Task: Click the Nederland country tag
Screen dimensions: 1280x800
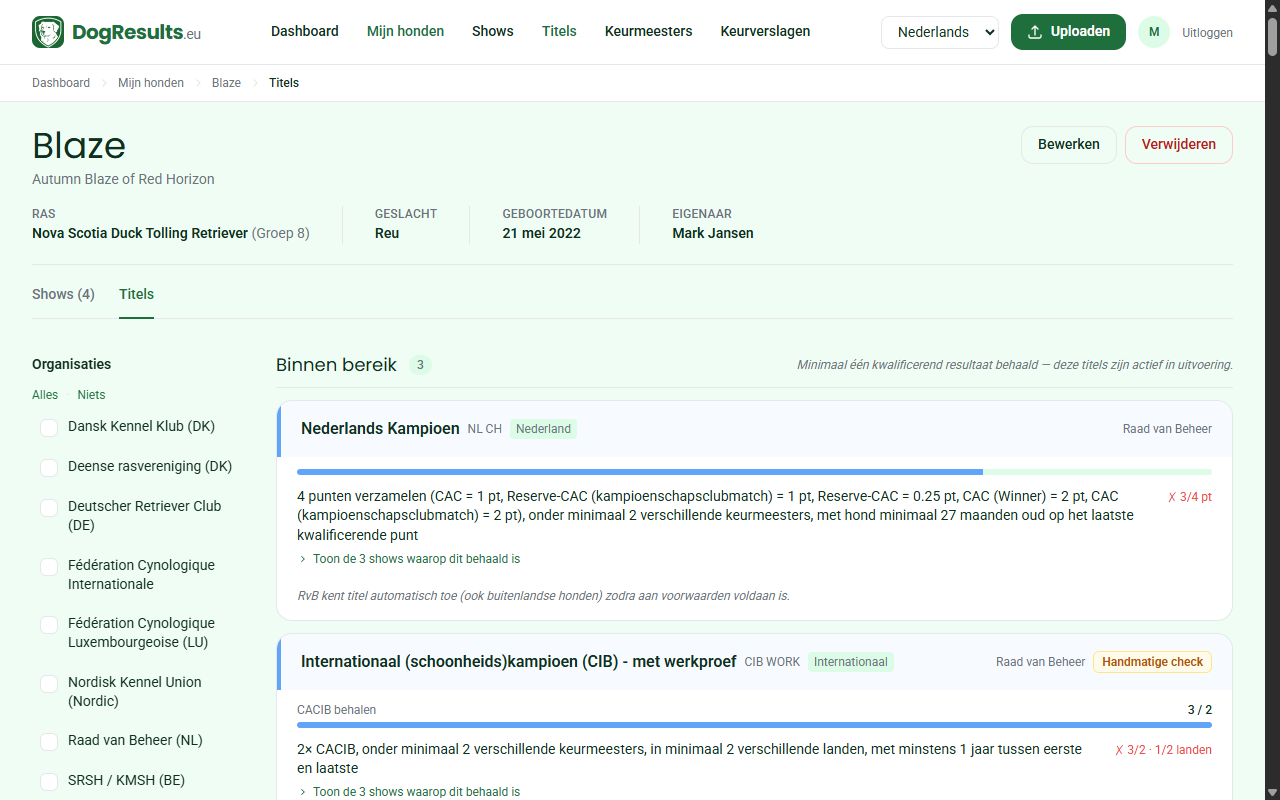Action: coord(543,429)
